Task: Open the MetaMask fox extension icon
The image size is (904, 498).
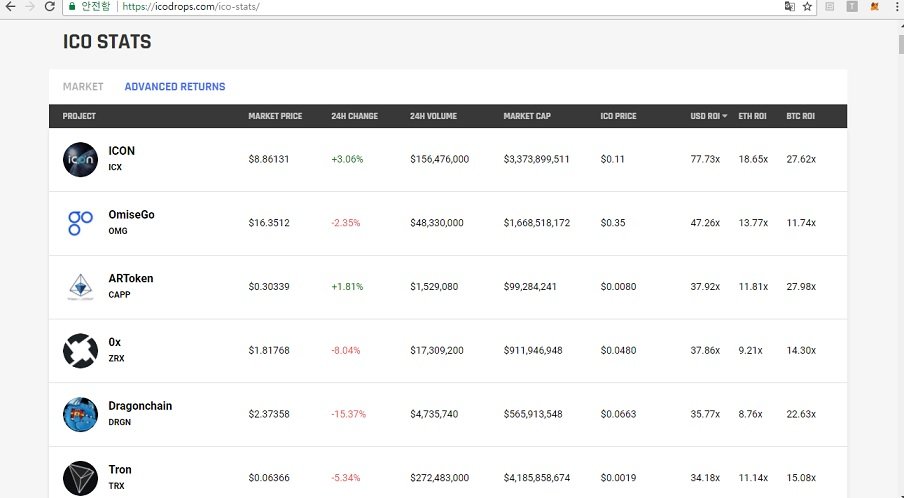Action: [875, 6]
